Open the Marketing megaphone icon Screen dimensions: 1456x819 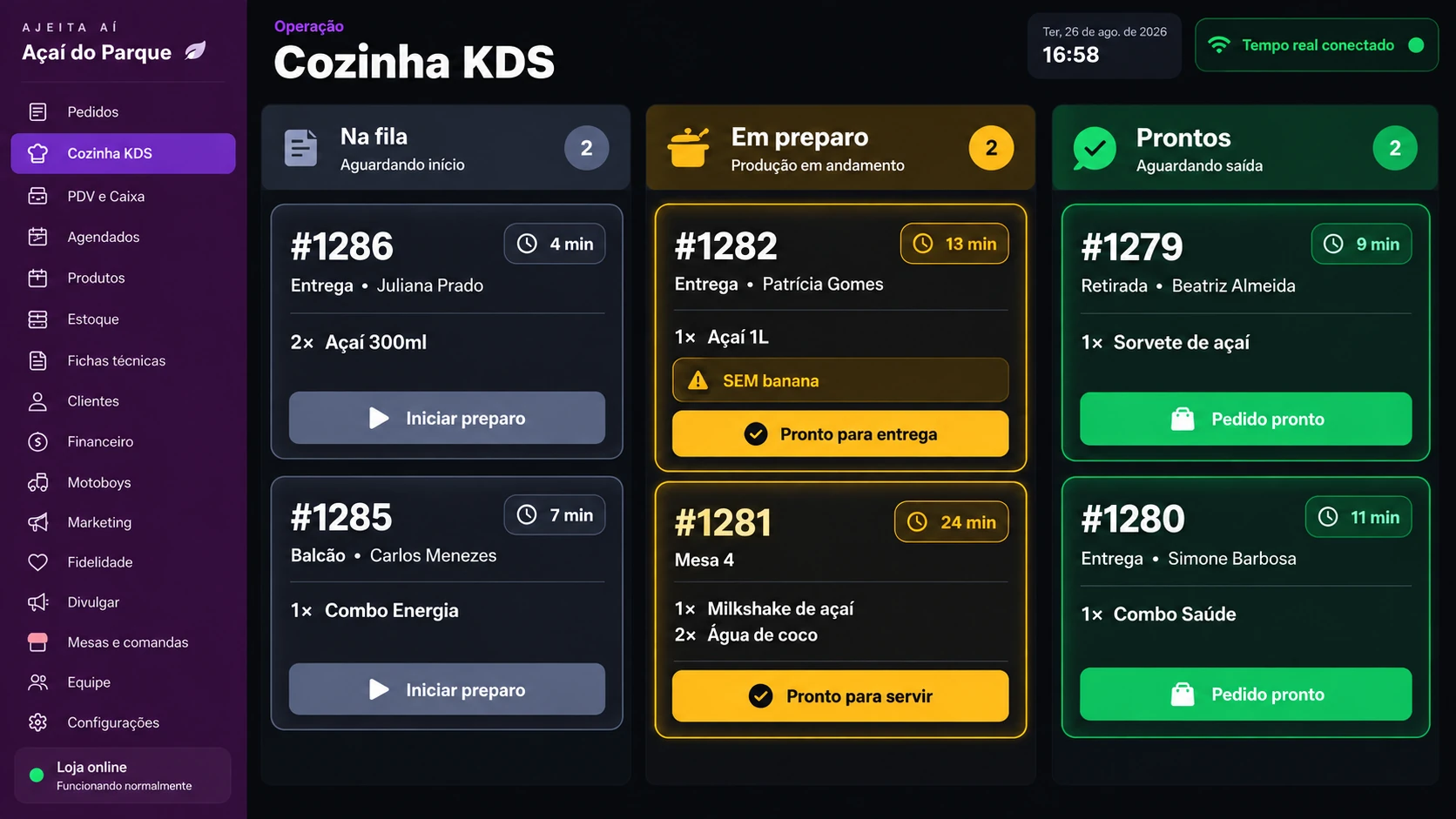coord(37,522)
